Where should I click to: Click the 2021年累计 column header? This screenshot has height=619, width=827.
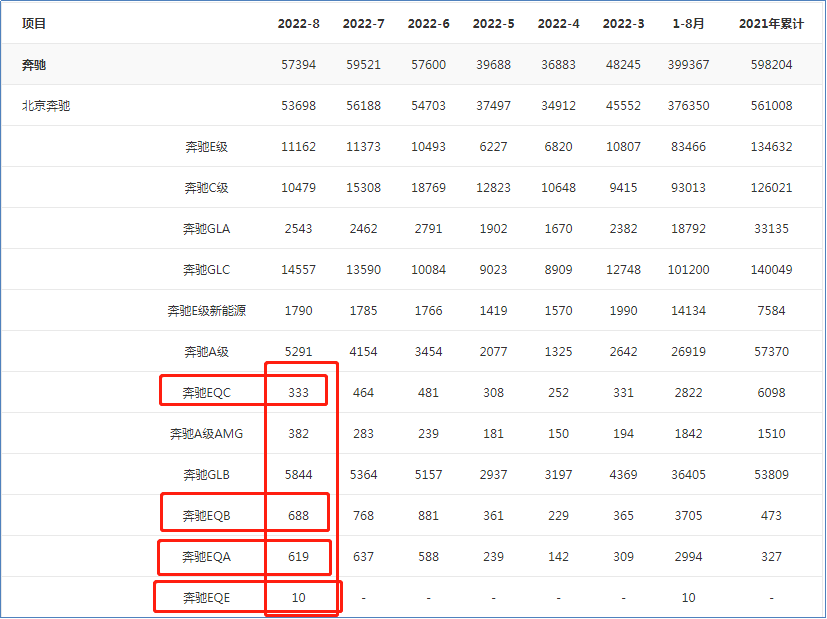coord(771,24)
